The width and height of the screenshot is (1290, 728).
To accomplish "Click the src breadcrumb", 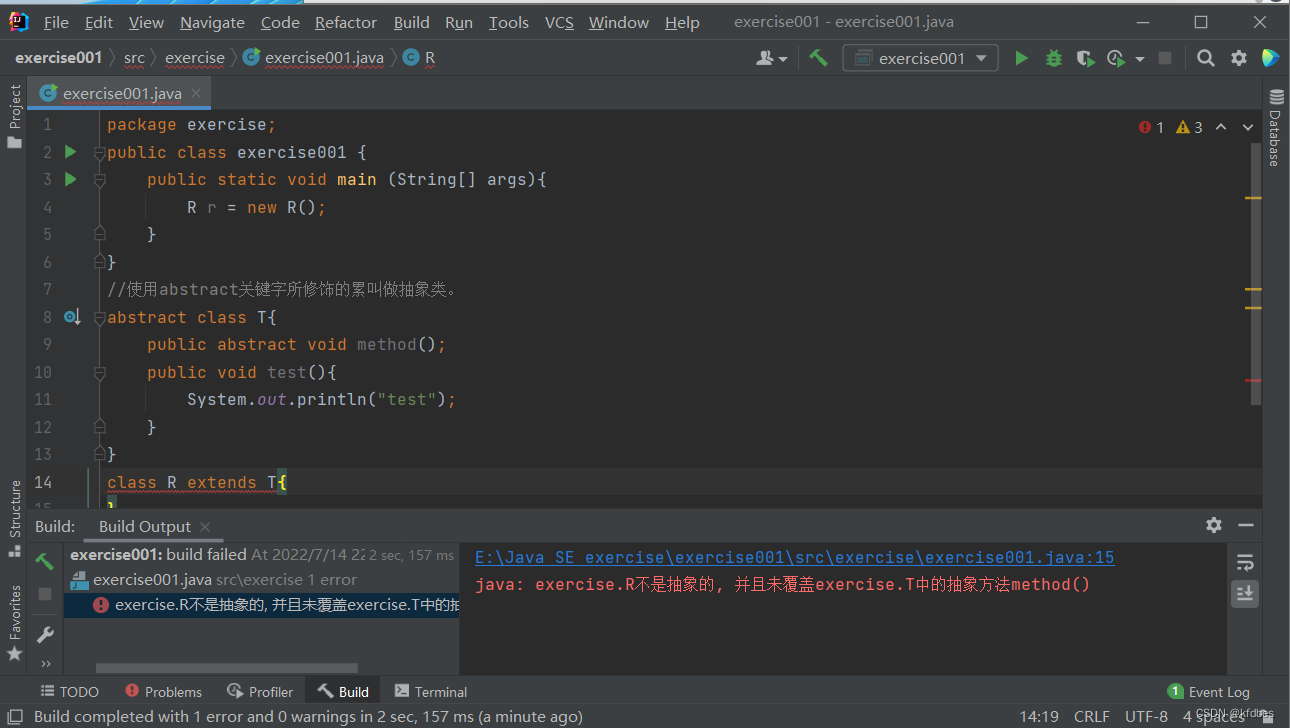I will click(134, 58).
